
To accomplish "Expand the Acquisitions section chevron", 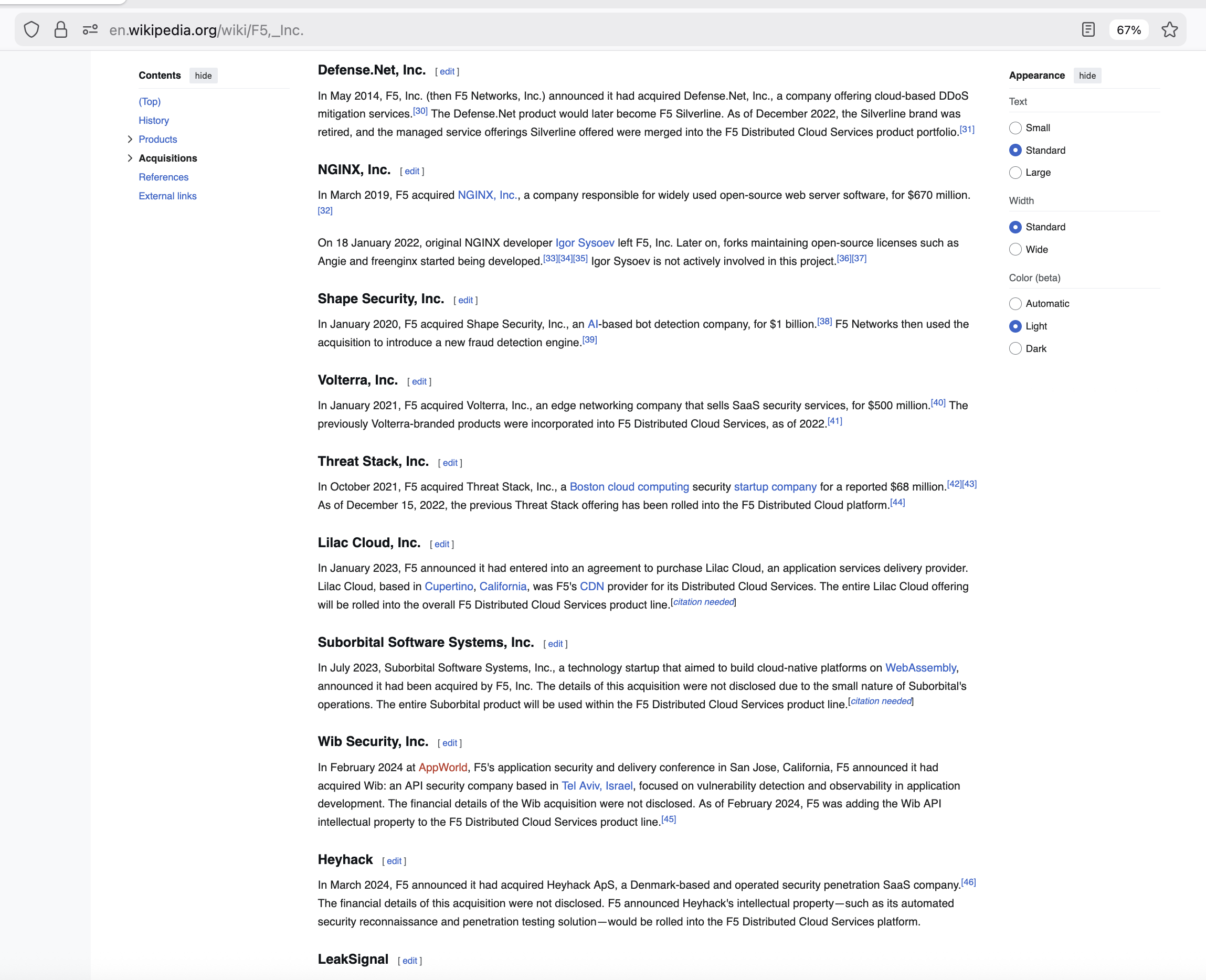I will (130, 158).
